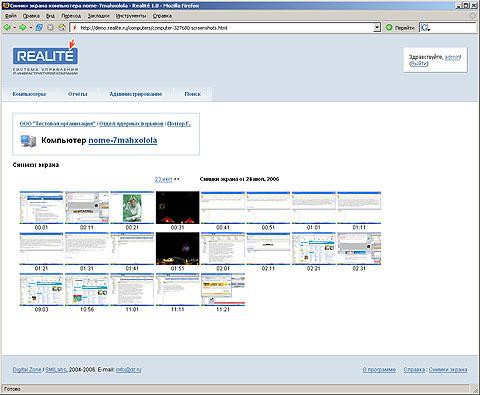Open the 02:31 screenshot thumbnail
480x395 pixels.
tap(359, 249)
